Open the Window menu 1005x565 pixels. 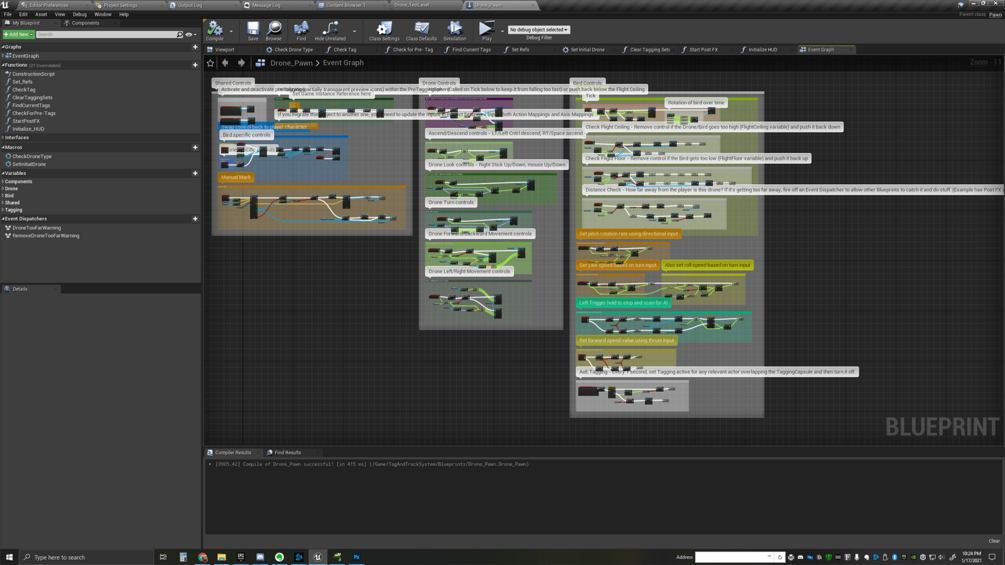point(103,14)
